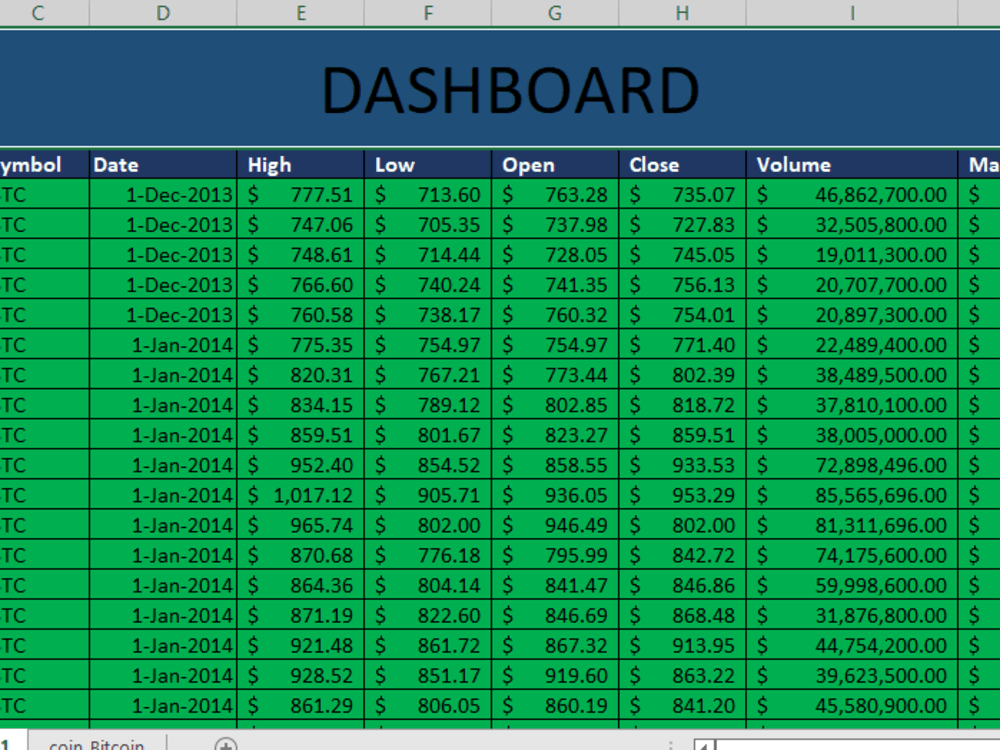The width and height of the screenshot is (1000, 750).
Task: Select the Open cell 802.85
Action: (555, 405)
